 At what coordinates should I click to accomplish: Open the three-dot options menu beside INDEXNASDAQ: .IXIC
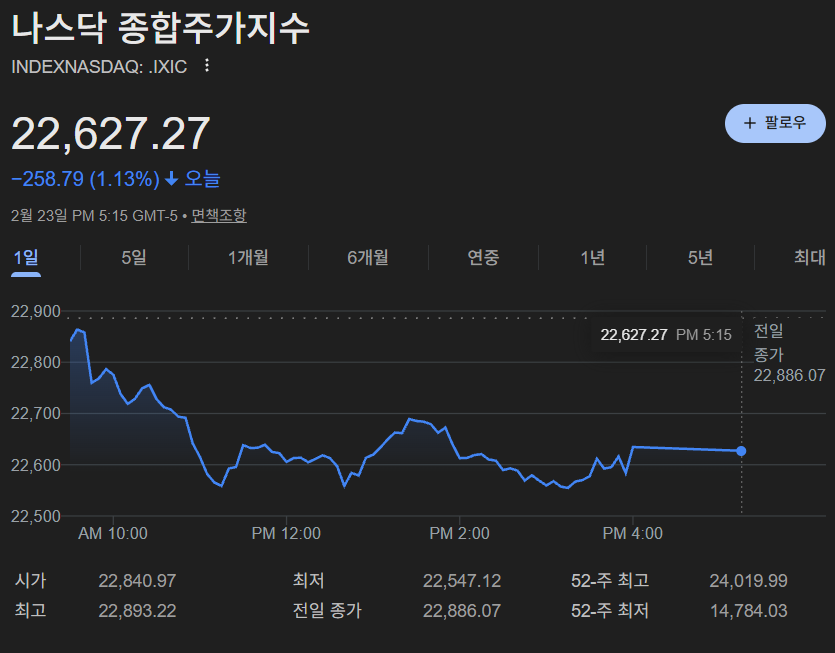coord(207,66)
